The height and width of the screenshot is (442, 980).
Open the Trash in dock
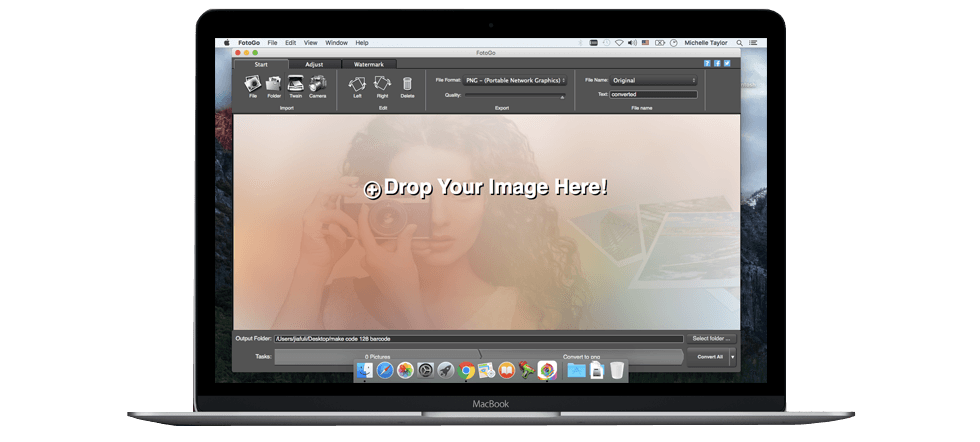point(617,371)
